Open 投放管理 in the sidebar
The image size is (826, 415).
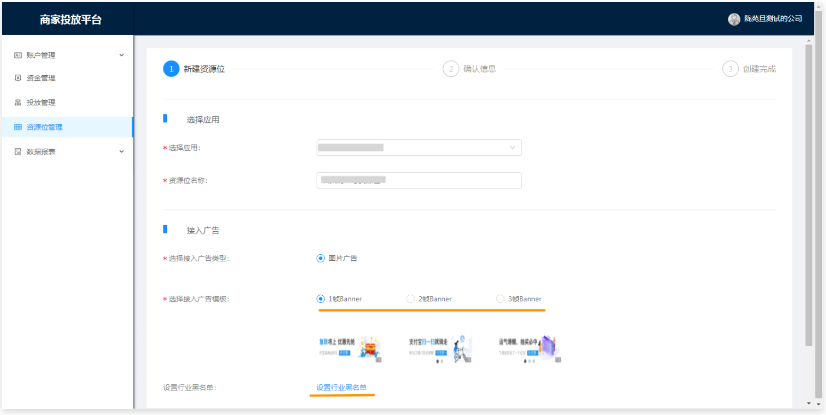pos(41,102)
